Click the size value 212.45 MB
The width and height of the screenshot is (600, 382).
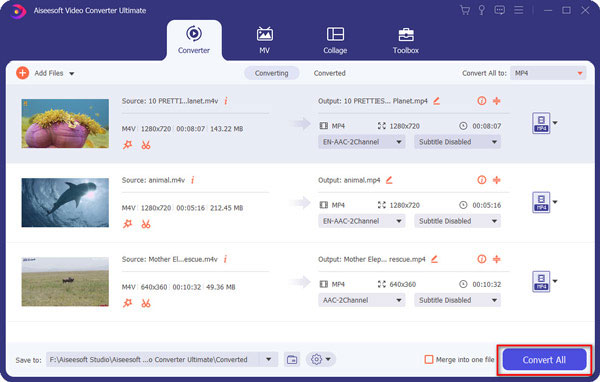[227, 208]
